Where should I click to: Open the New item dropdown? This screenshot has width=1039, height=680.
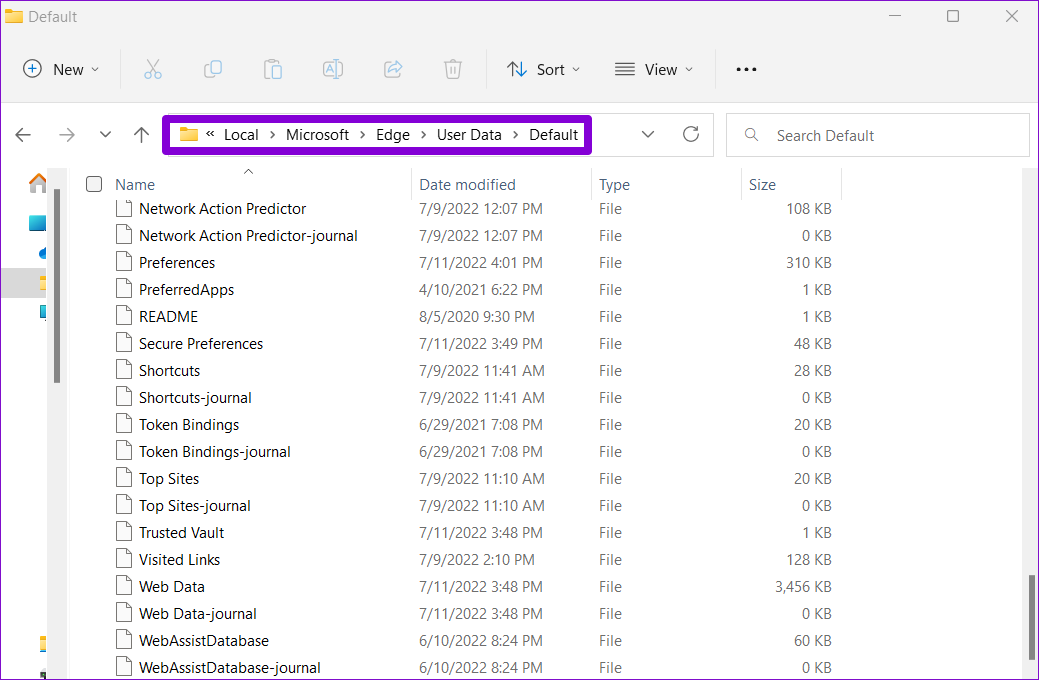point(61,69)
